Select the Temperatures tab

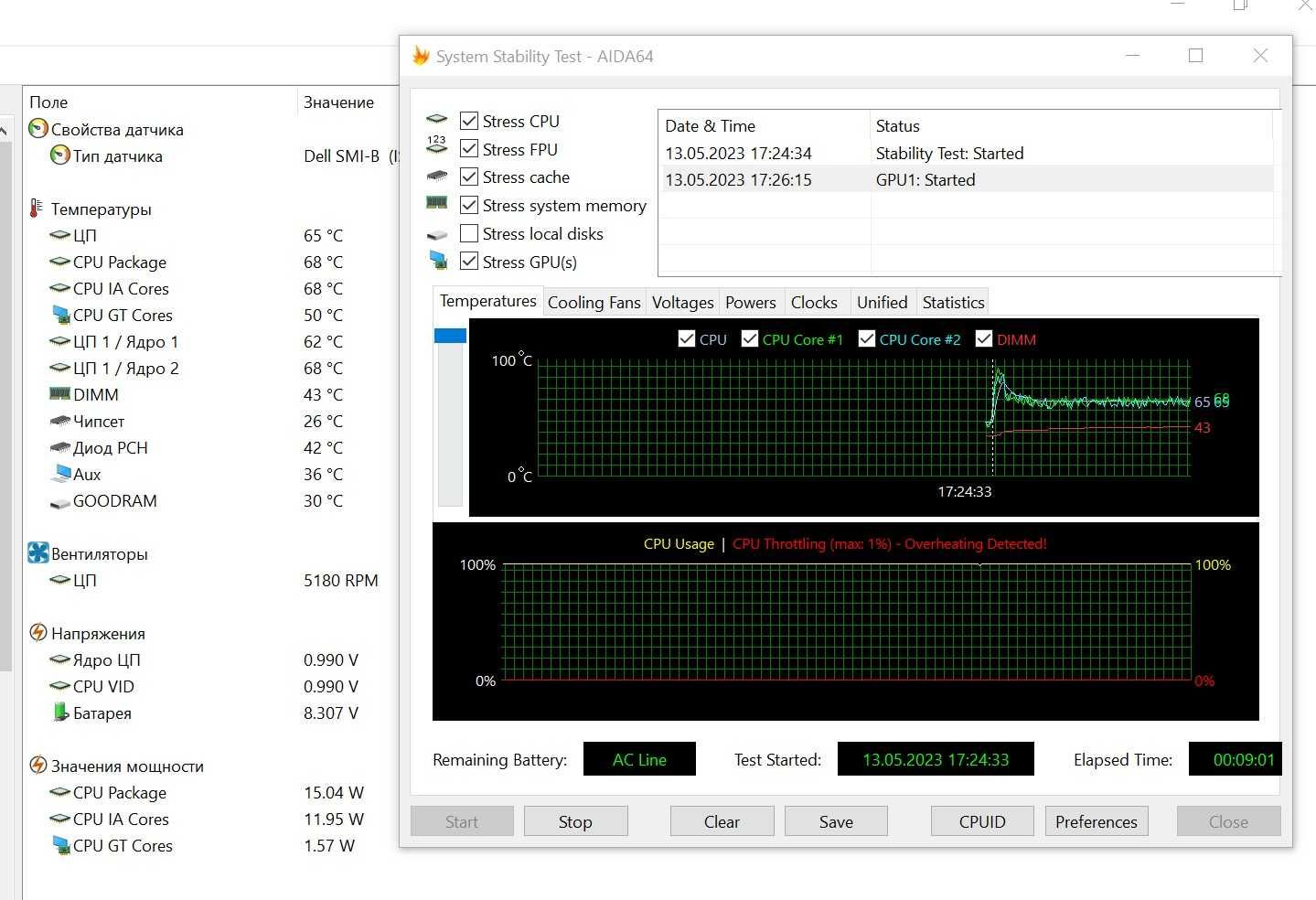[487, 301]
